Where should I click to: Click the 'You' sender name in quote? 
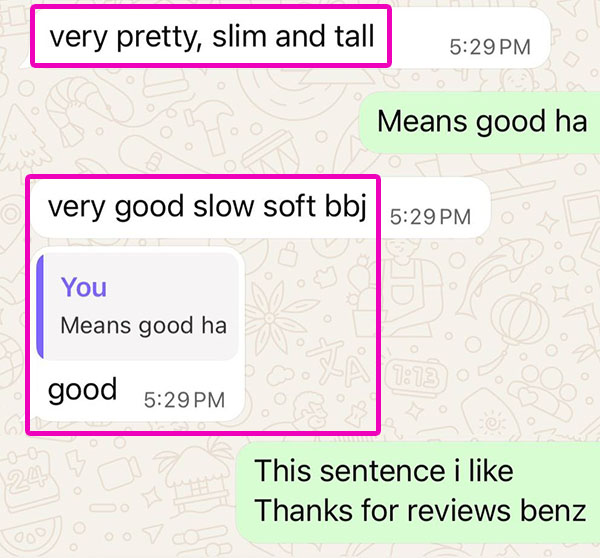pyautogui.click(x=84, y=287)
